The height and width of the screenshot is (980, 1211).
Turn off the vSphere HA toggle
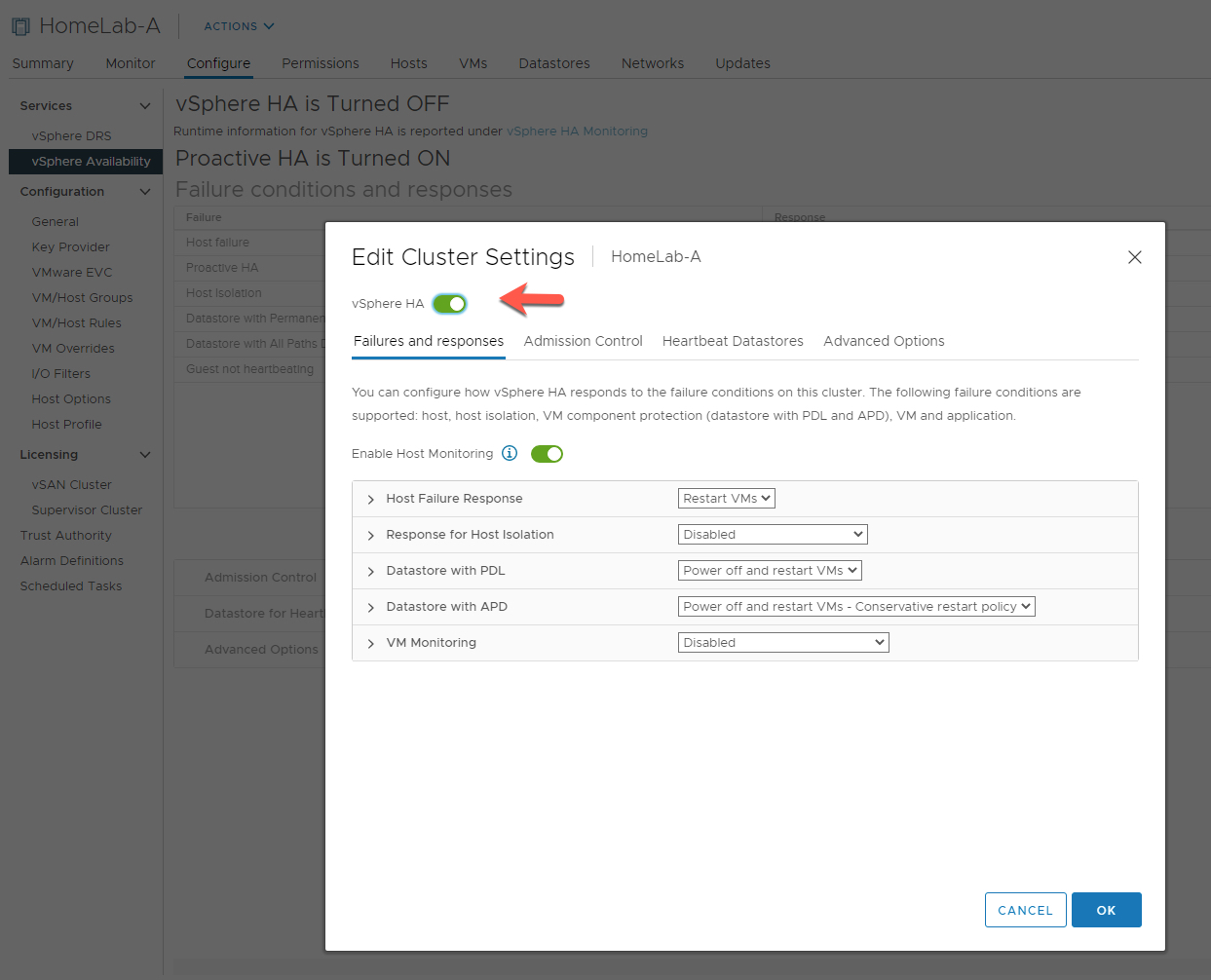click(449, 303)
